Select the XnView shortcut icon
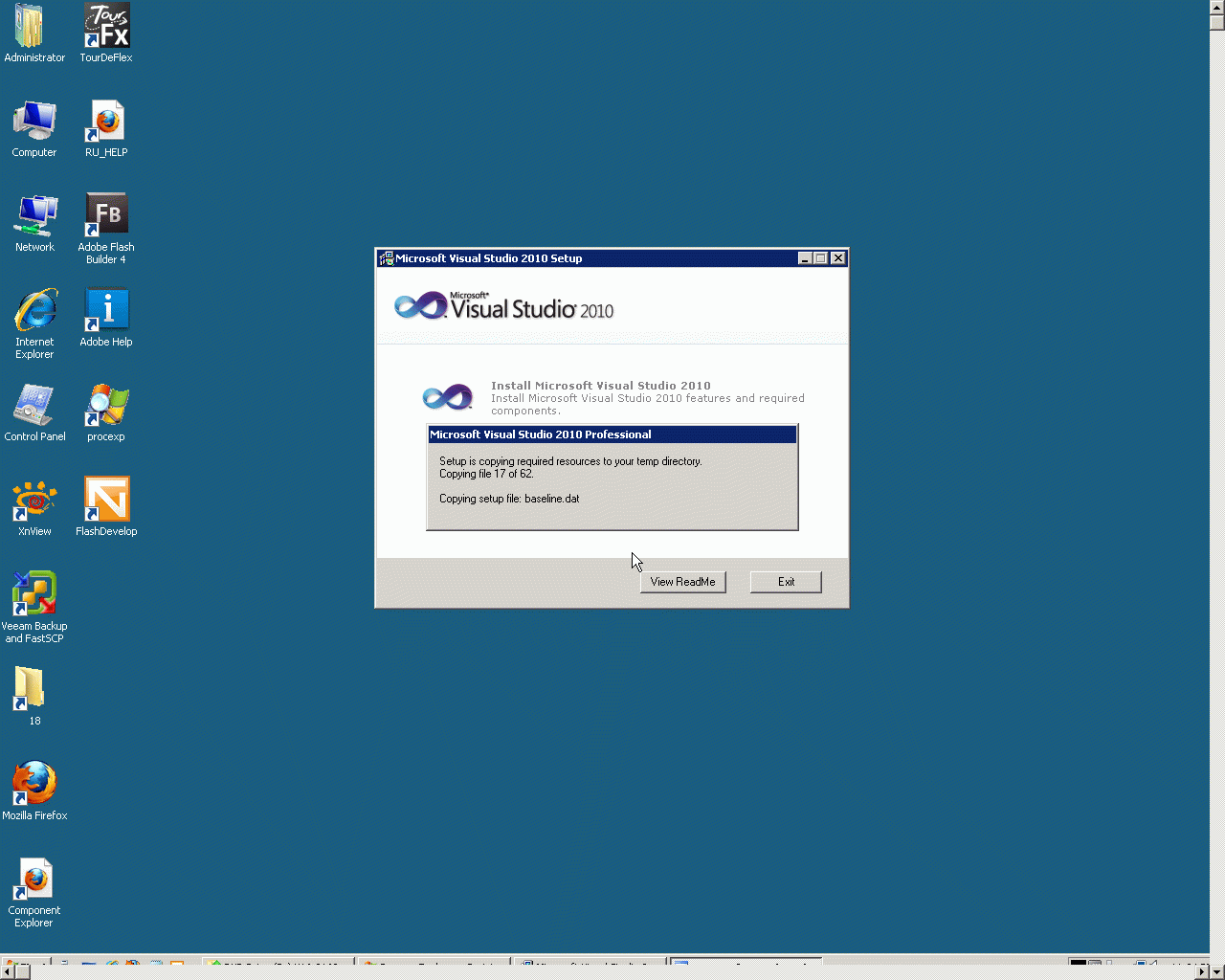The height and width of the screenshot is (980, 1225). coord(34,507)
